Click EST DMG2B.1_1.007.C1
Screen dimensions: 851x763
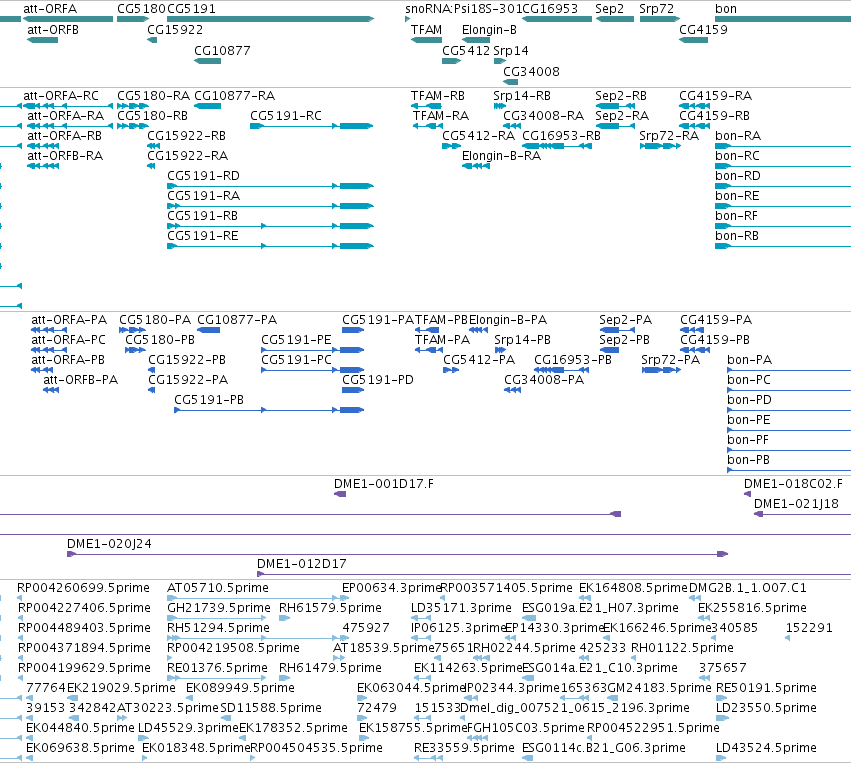pyautogui.click(x=747, y=588)
